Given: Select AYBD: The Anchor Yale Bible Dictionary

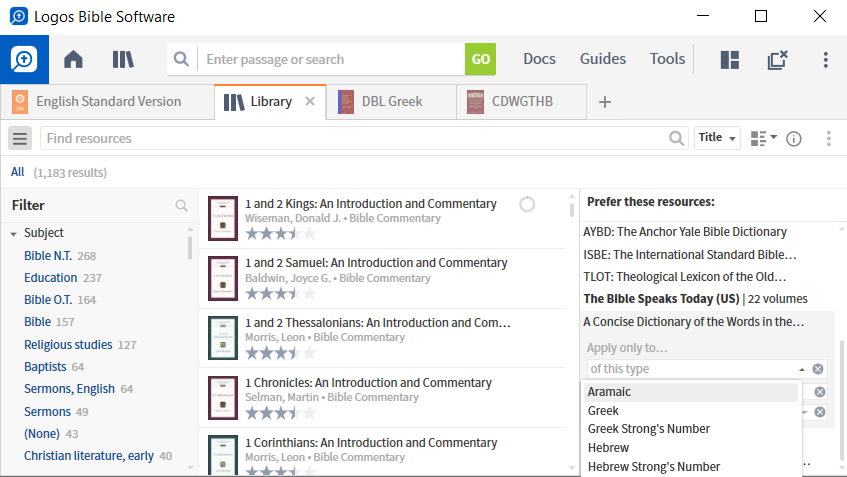Looking at the screenshot, I should point(685,232).
